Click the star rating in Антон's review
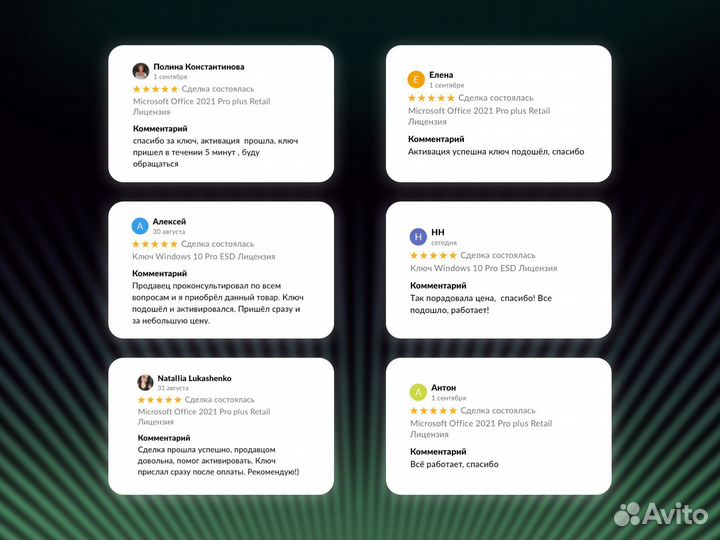Image resolution: width=720 pixels, height=540 pixels. [433, 411]
